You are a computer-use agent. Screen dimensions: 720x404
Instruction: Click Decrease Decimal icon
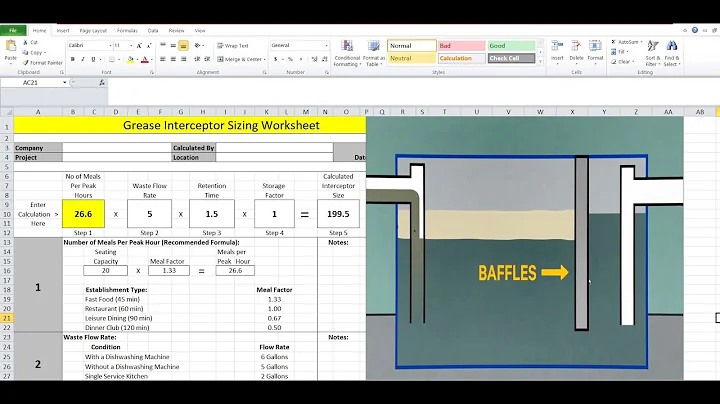pyautogui.click(x=325, y=59)
